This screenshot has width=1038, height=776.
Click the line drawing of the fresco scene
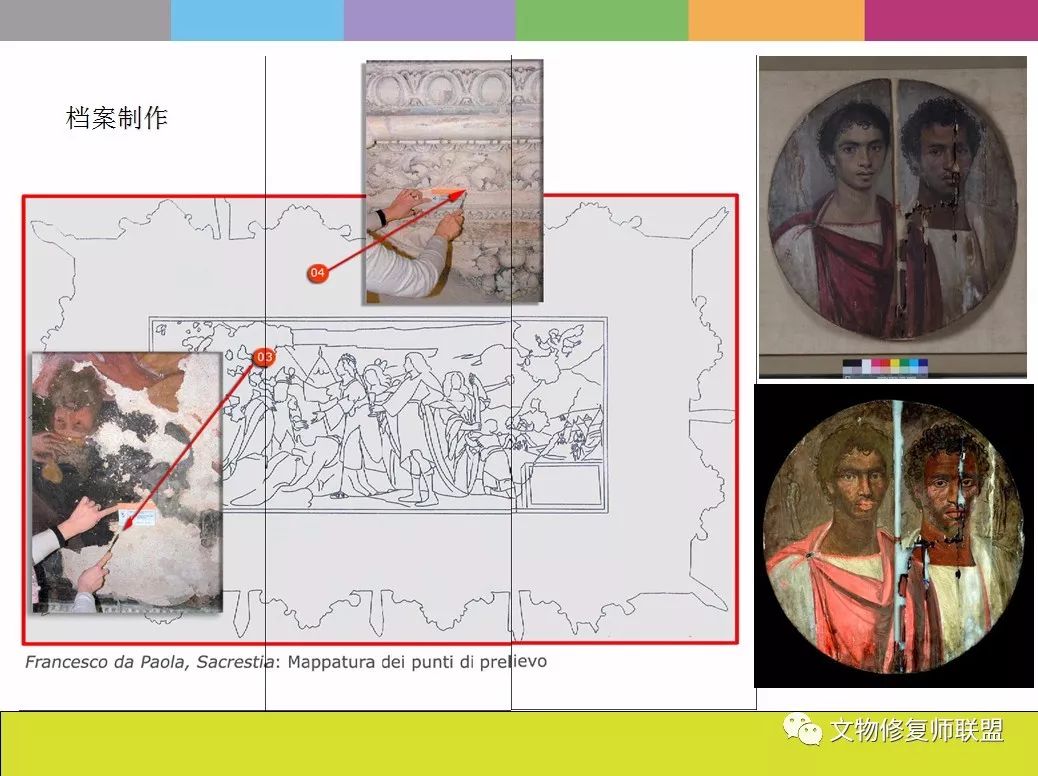tap(378, 415)
